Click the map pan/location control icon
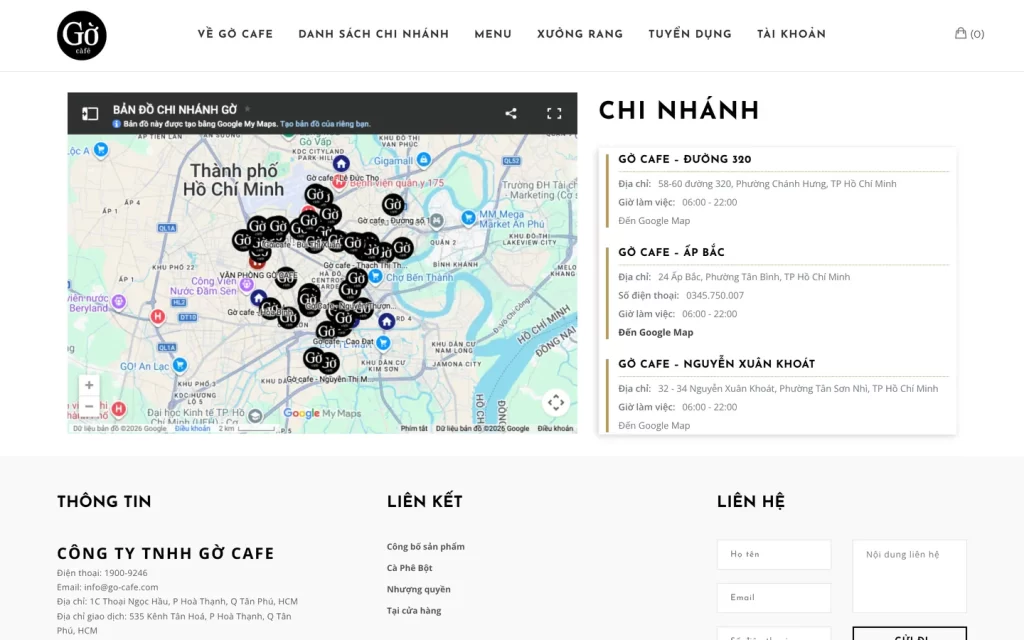Viewport: 1024px width, 640px height. tap(556, 402)
